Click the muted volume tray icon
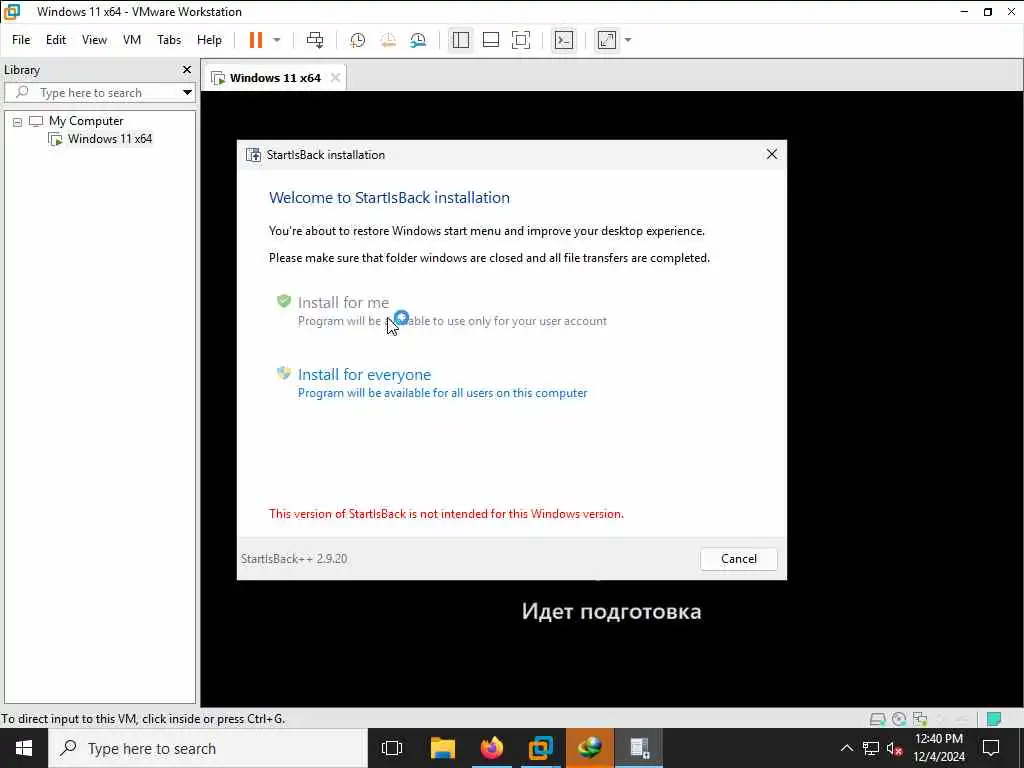The width and height of the screenshot is (1024, 768). click(x=895, y=748)
